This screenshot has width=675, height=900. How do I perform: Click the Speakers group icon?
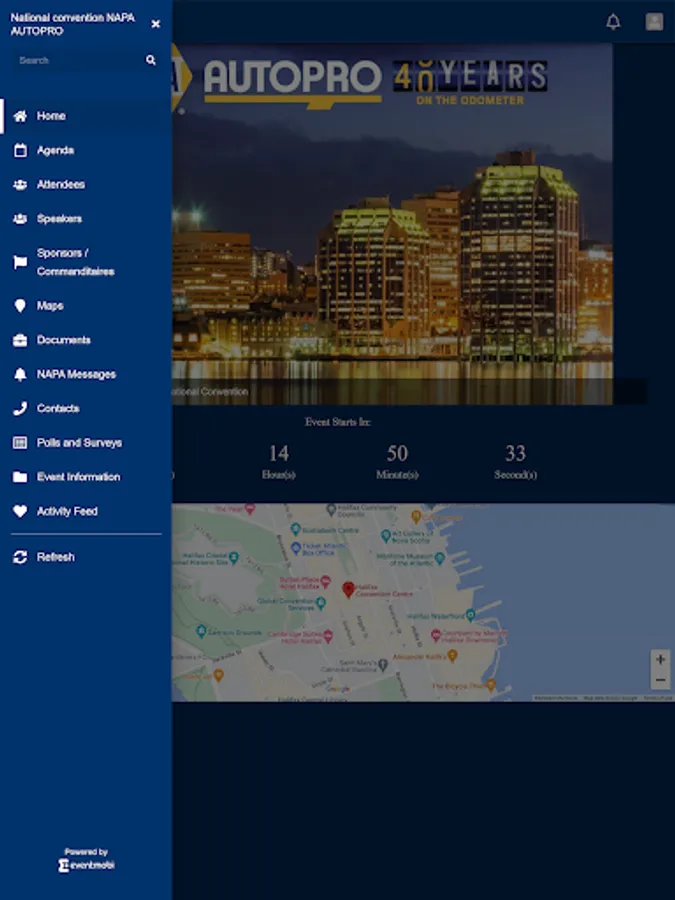coord(20,219)
